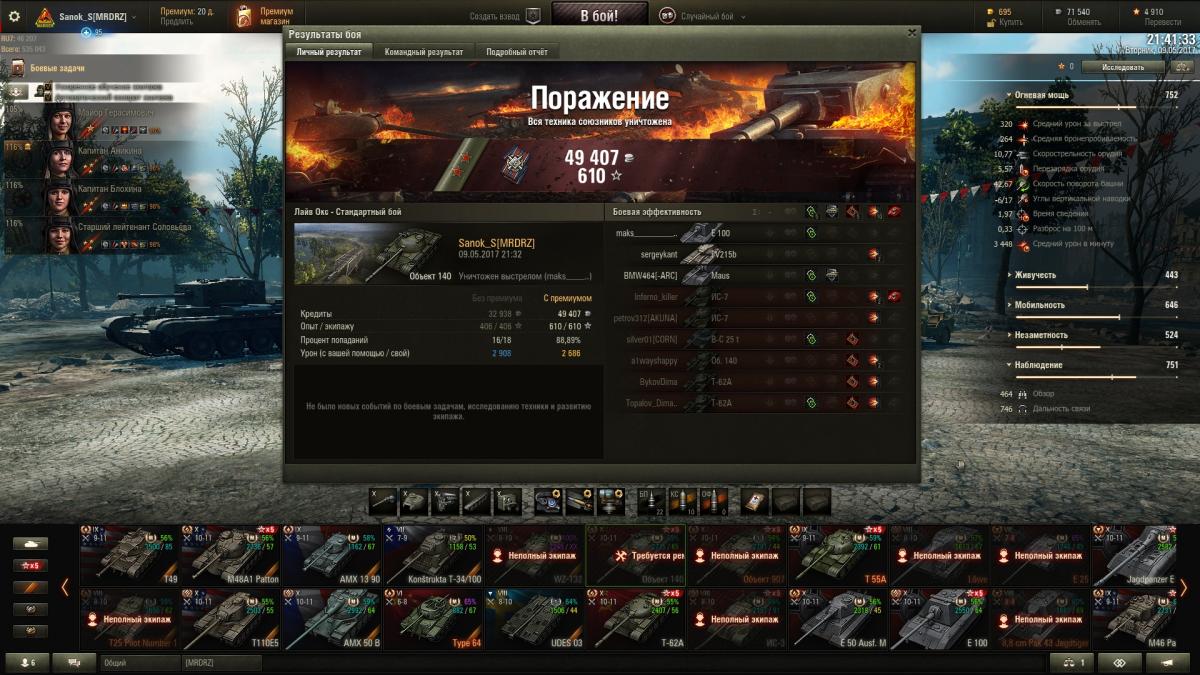Click the Общий chat channel tab
The height and width of the screenshot is (675, 1200).
(138, 662)
